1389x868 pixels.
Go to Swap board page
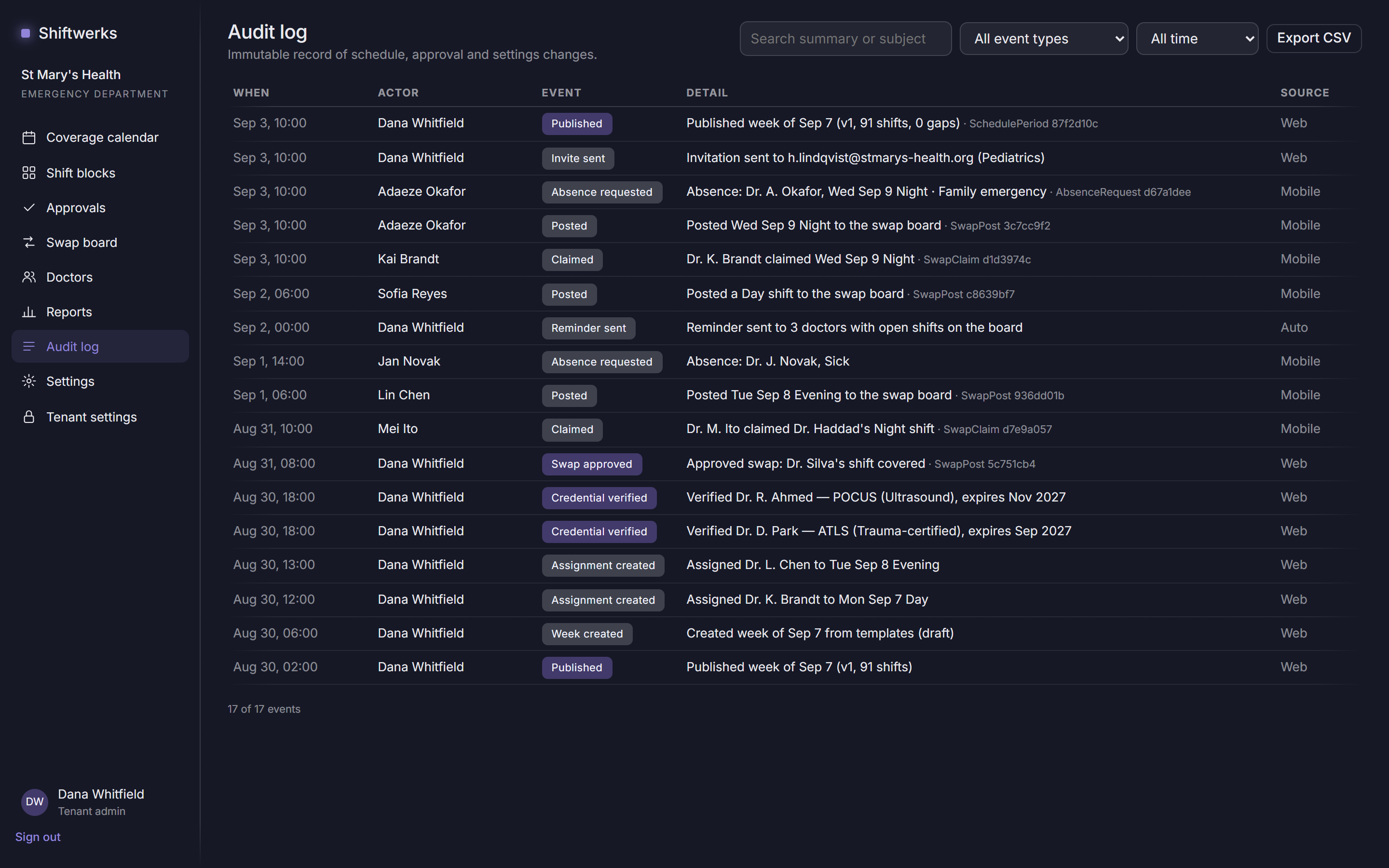point(100,242)
